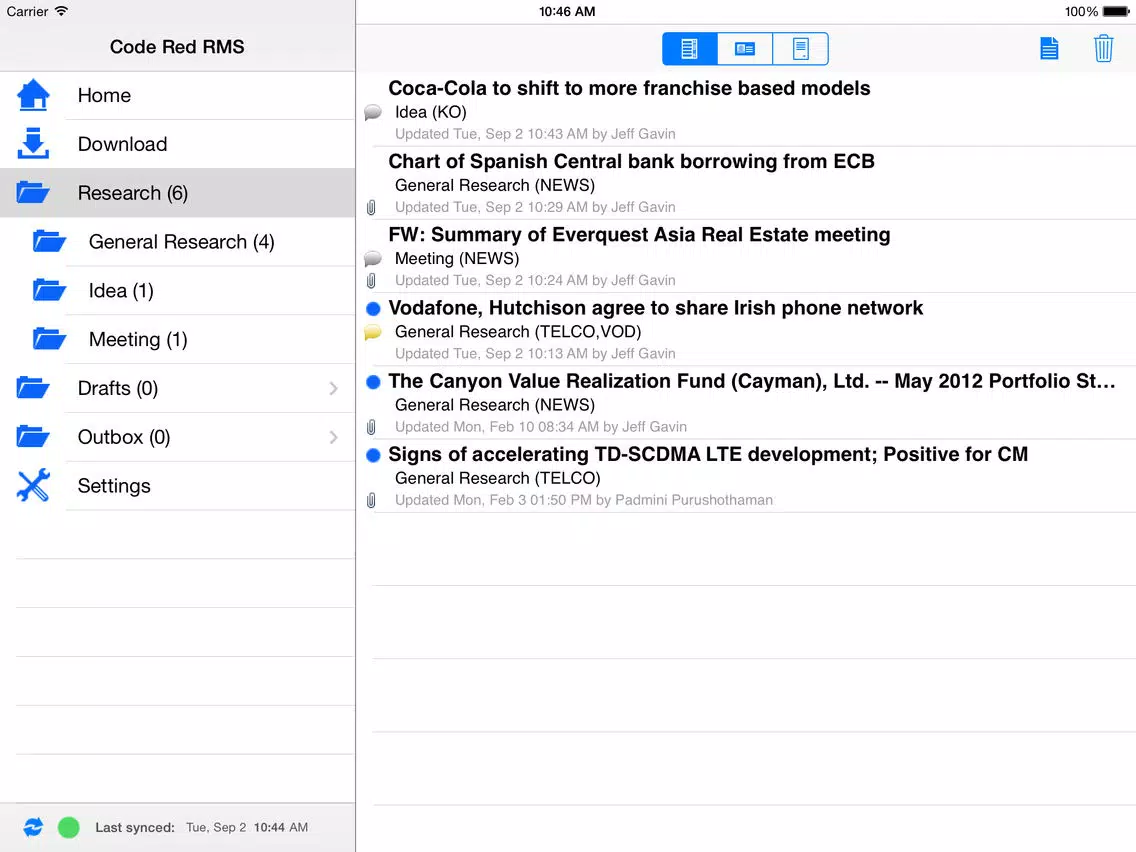Click 'Meeting (NEWS)' category text
This screenshot has height=852, width=1136.
456,259
